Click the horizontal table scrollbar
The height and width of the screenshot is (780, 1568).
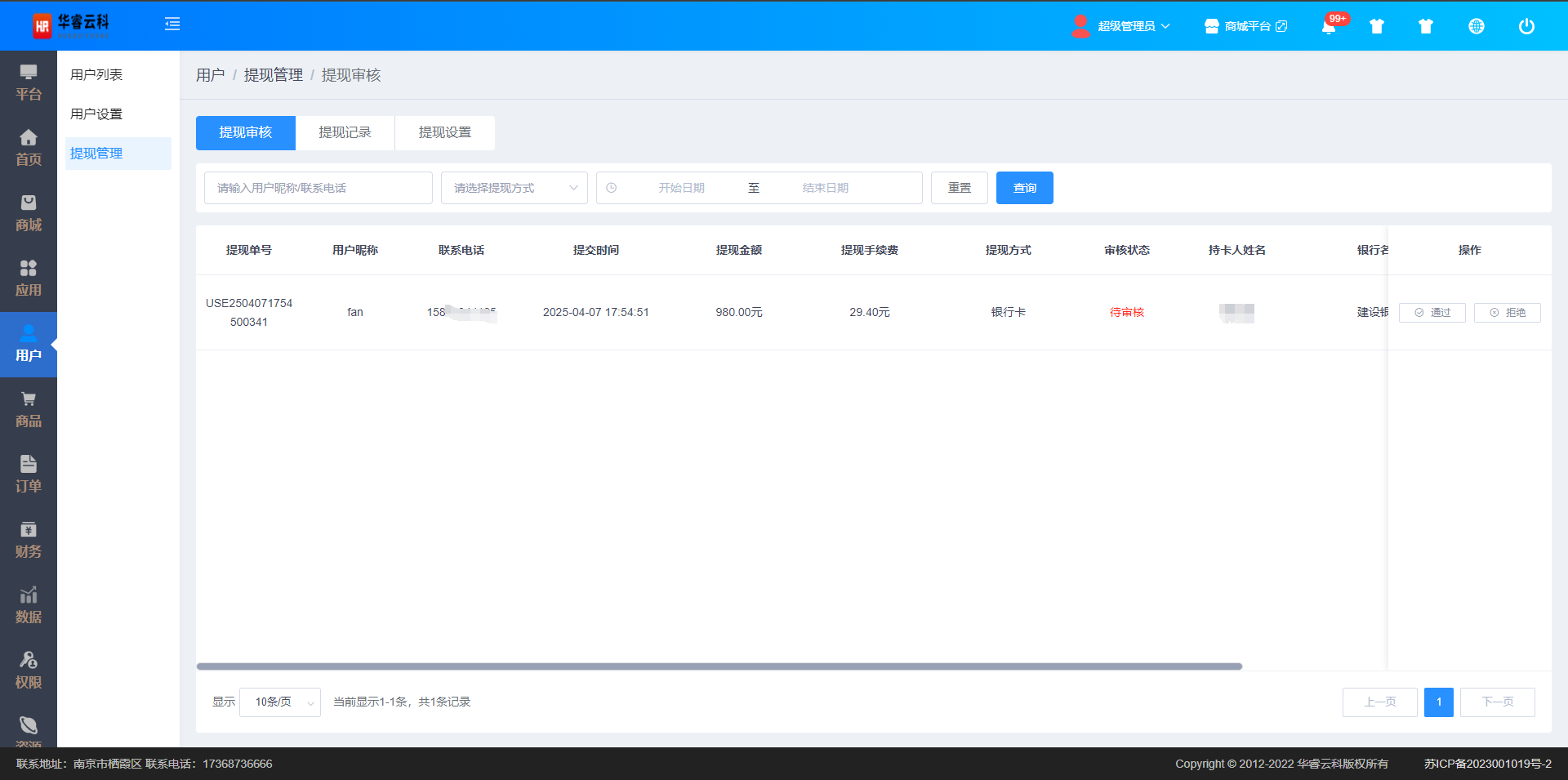pos(719,666)
